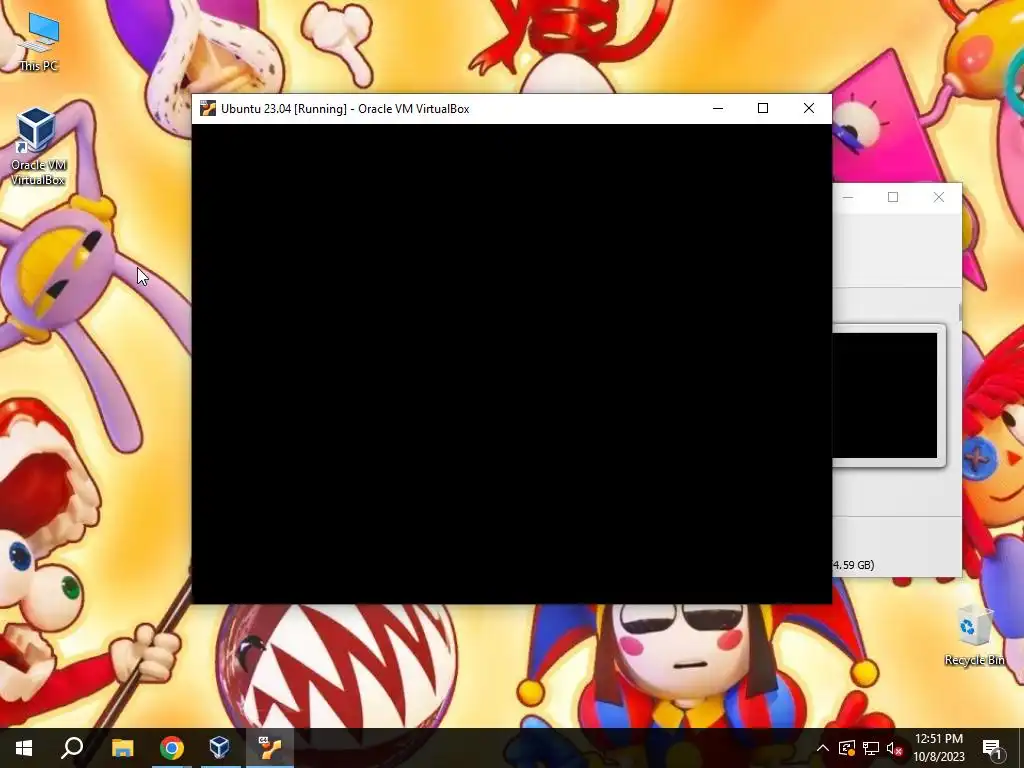
Task: Open the clock and date flyout
Action: pyautogui.click(x=938, y=748)
